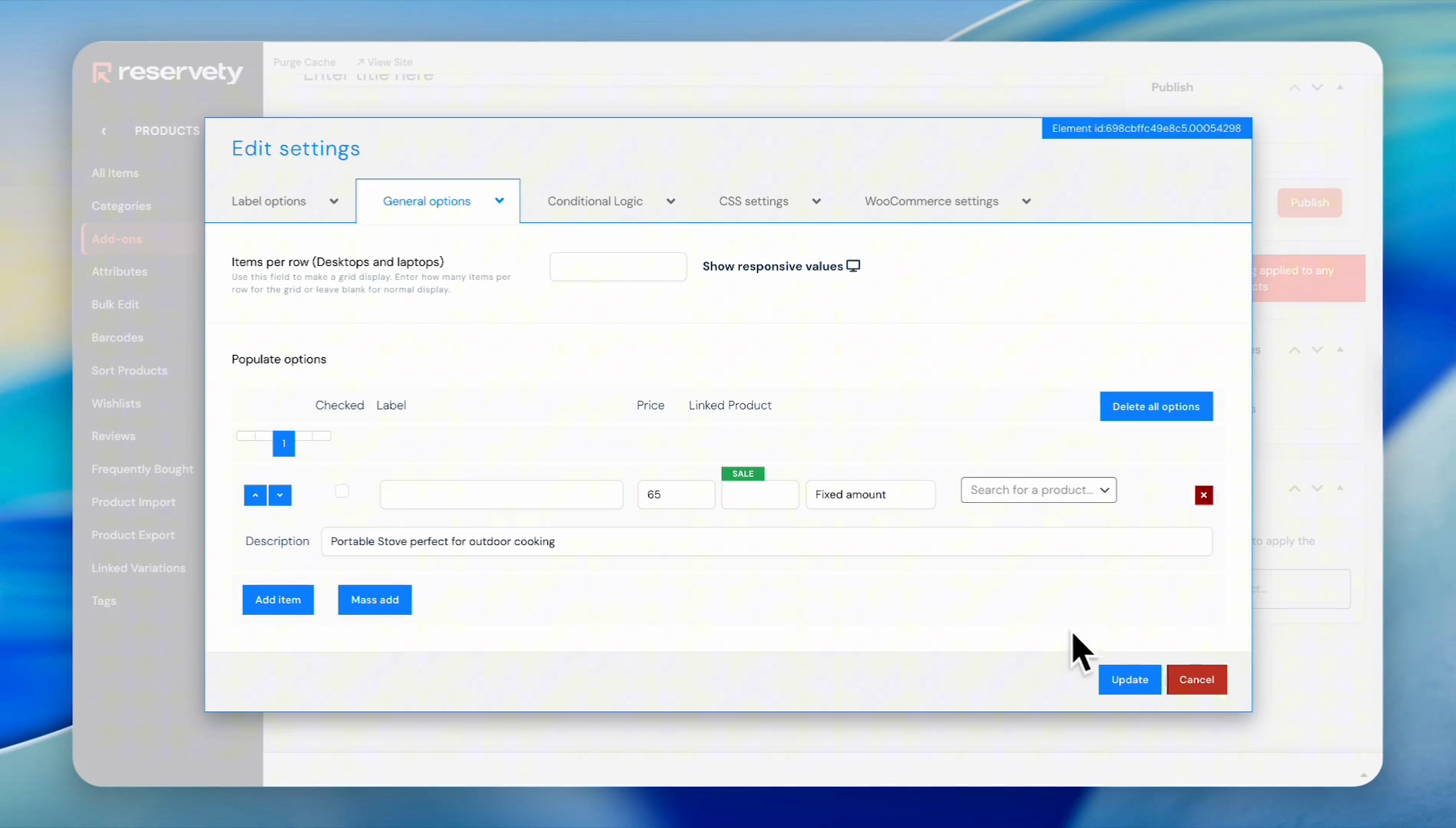The height and width of the screenshot is (828, 1456).
Task: Click the Add item button
Action: 277,600
